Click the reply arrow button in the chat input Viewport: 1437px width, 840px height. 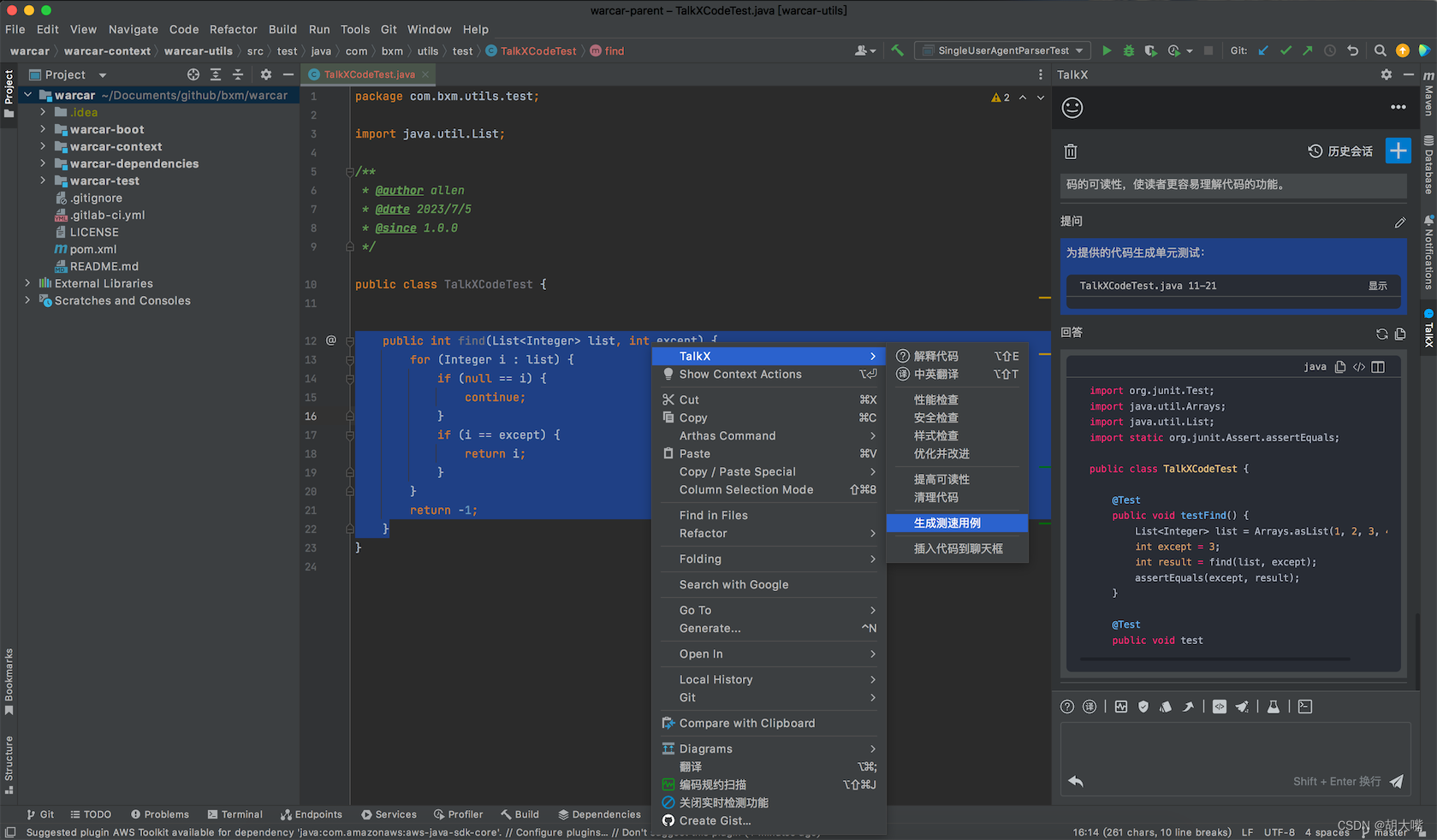[x=1076, y=781]
